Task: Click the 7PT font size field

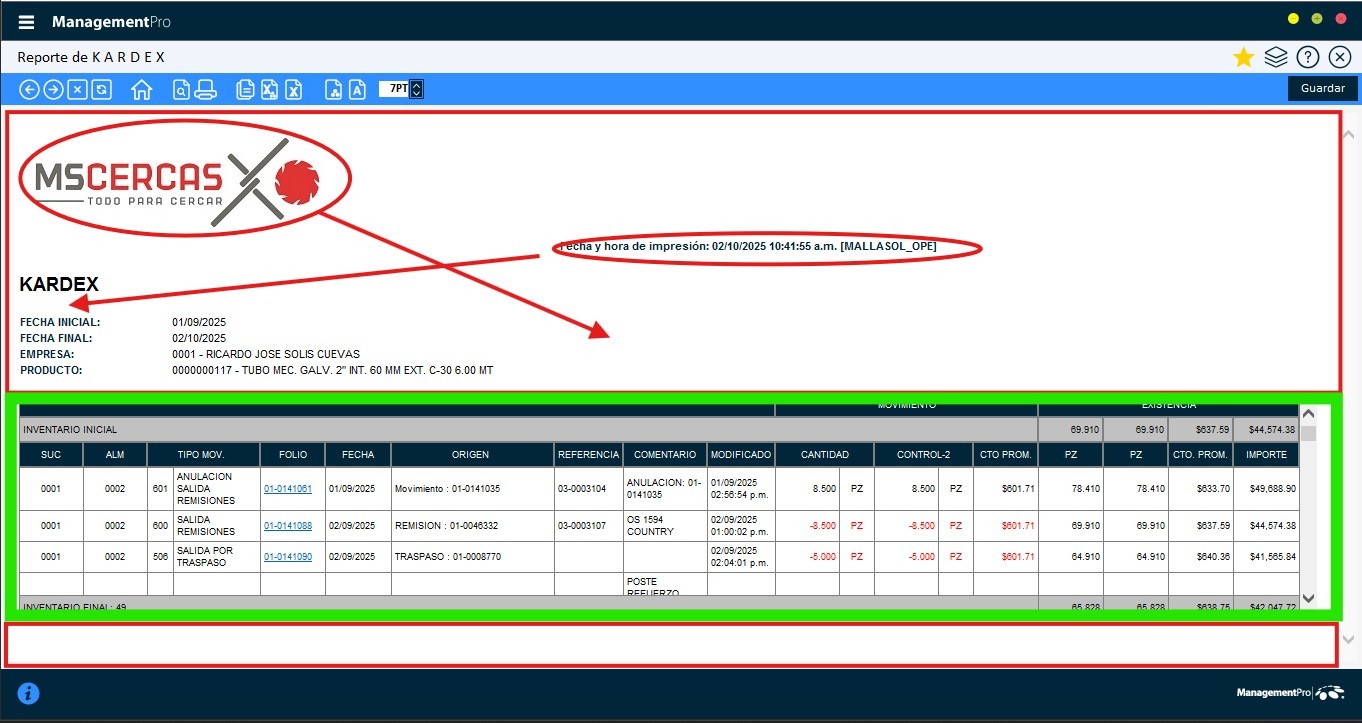Action: click(394, 89)
